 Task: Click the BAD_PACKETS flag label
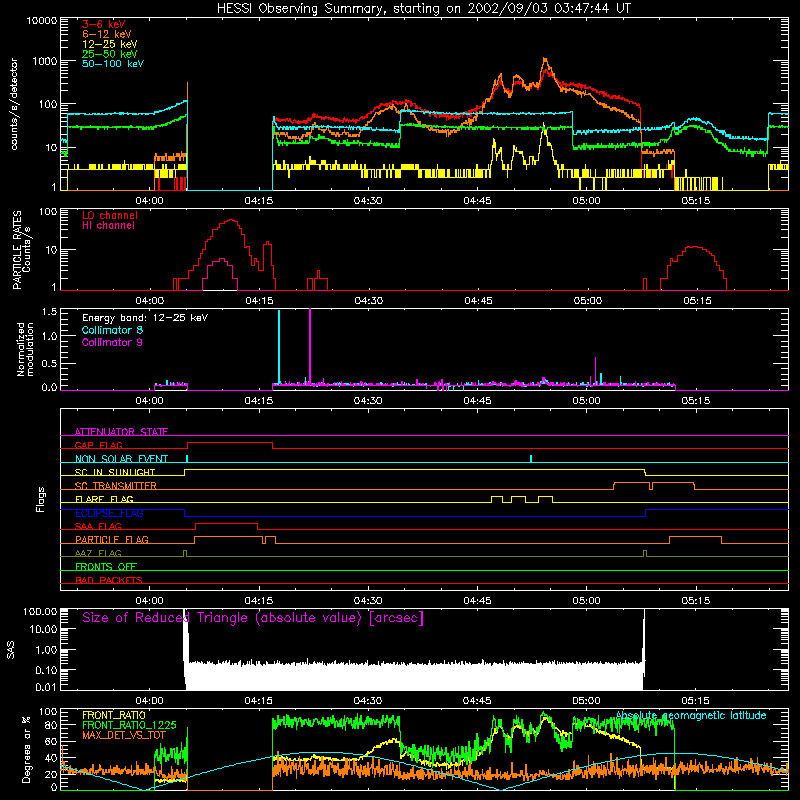pos(109,580)
